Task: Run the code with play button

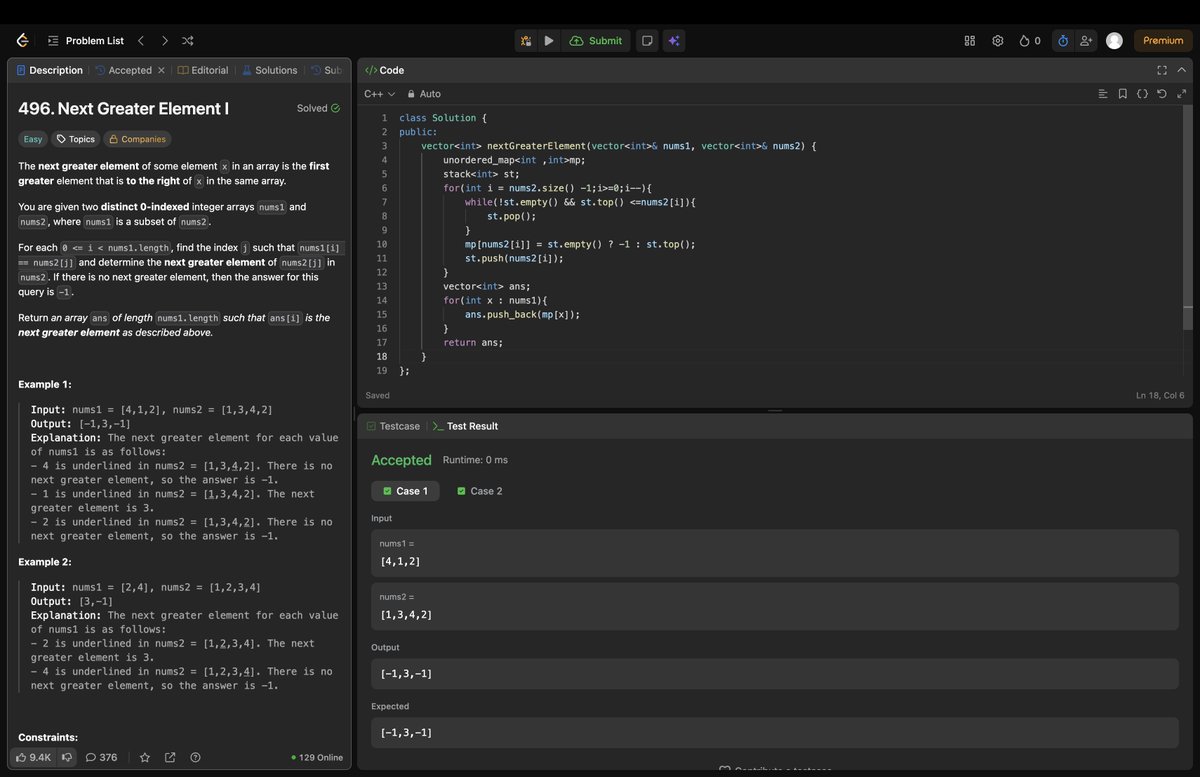Action: [549, 41]
